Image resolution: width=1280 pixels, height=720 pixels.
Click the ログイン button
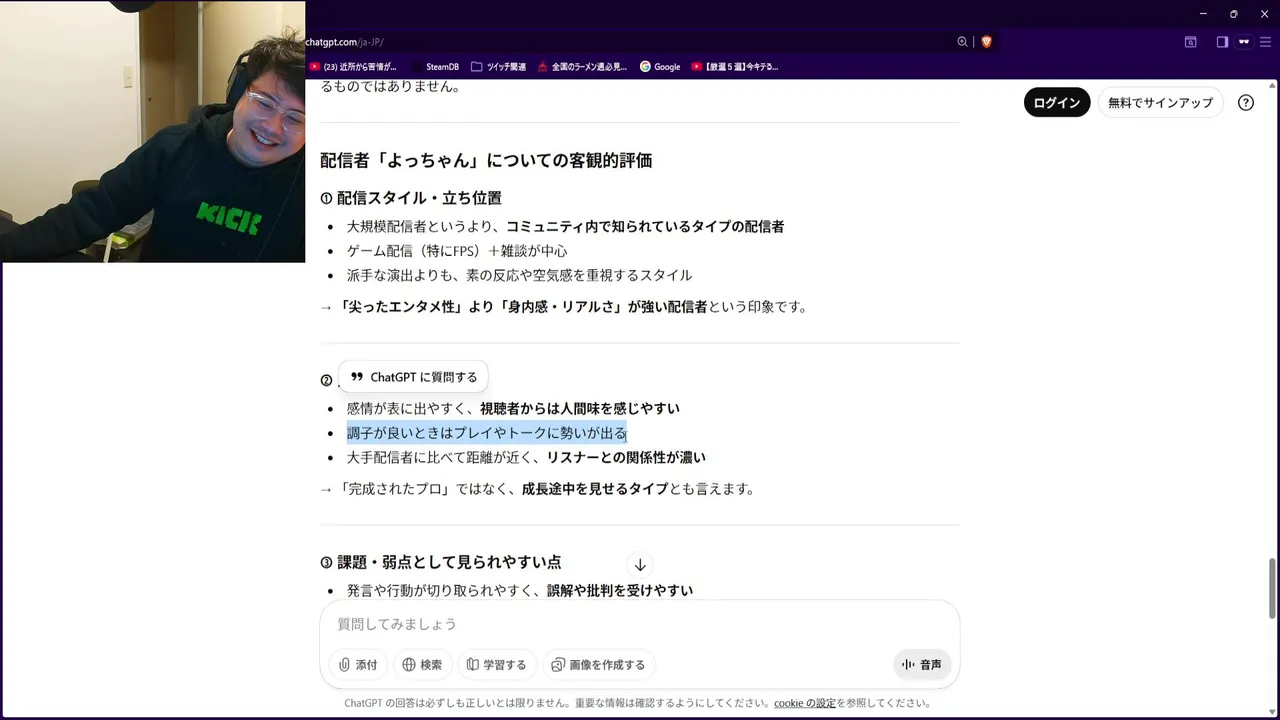pos(1057,102)
